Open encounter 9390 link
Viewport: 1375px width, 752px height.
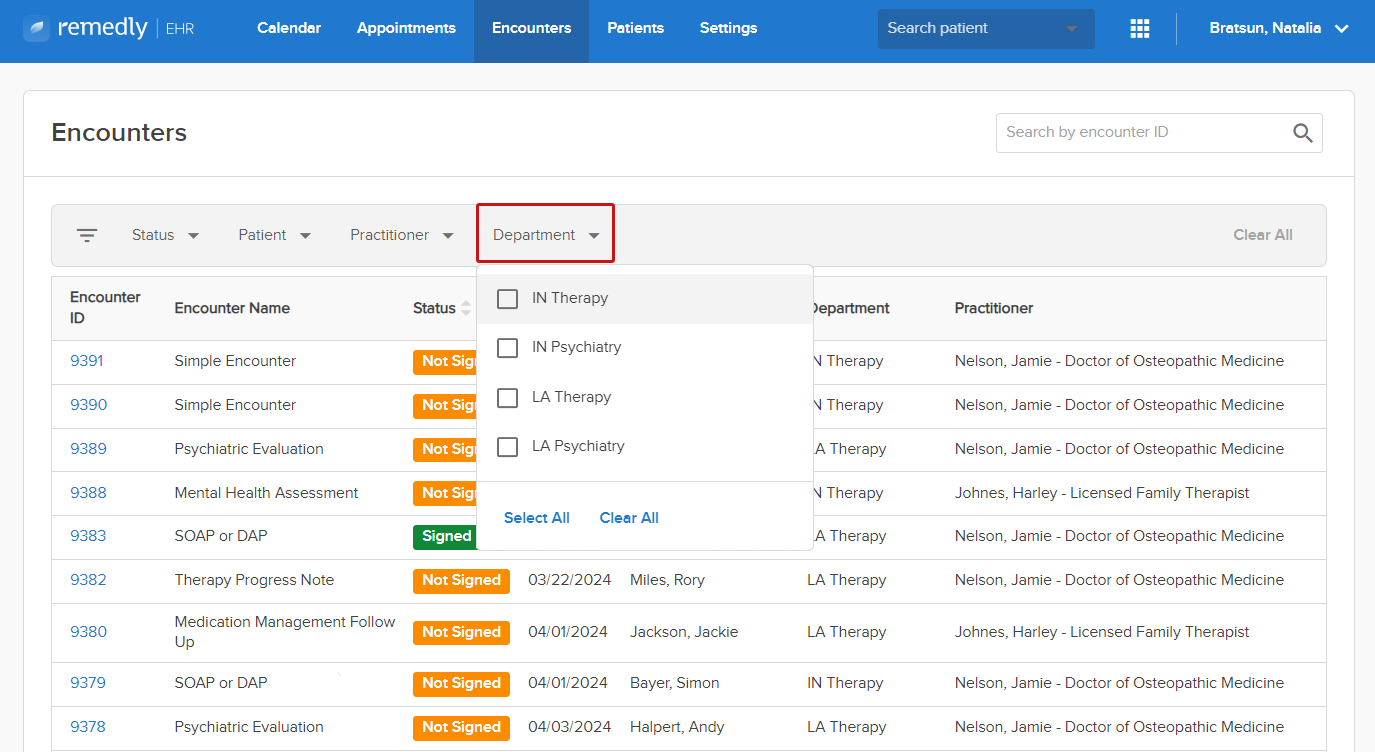88,405
